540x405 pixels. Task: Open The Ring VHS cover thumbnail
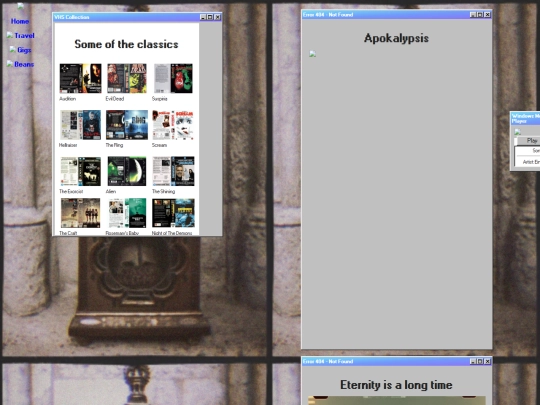(127, 125)
